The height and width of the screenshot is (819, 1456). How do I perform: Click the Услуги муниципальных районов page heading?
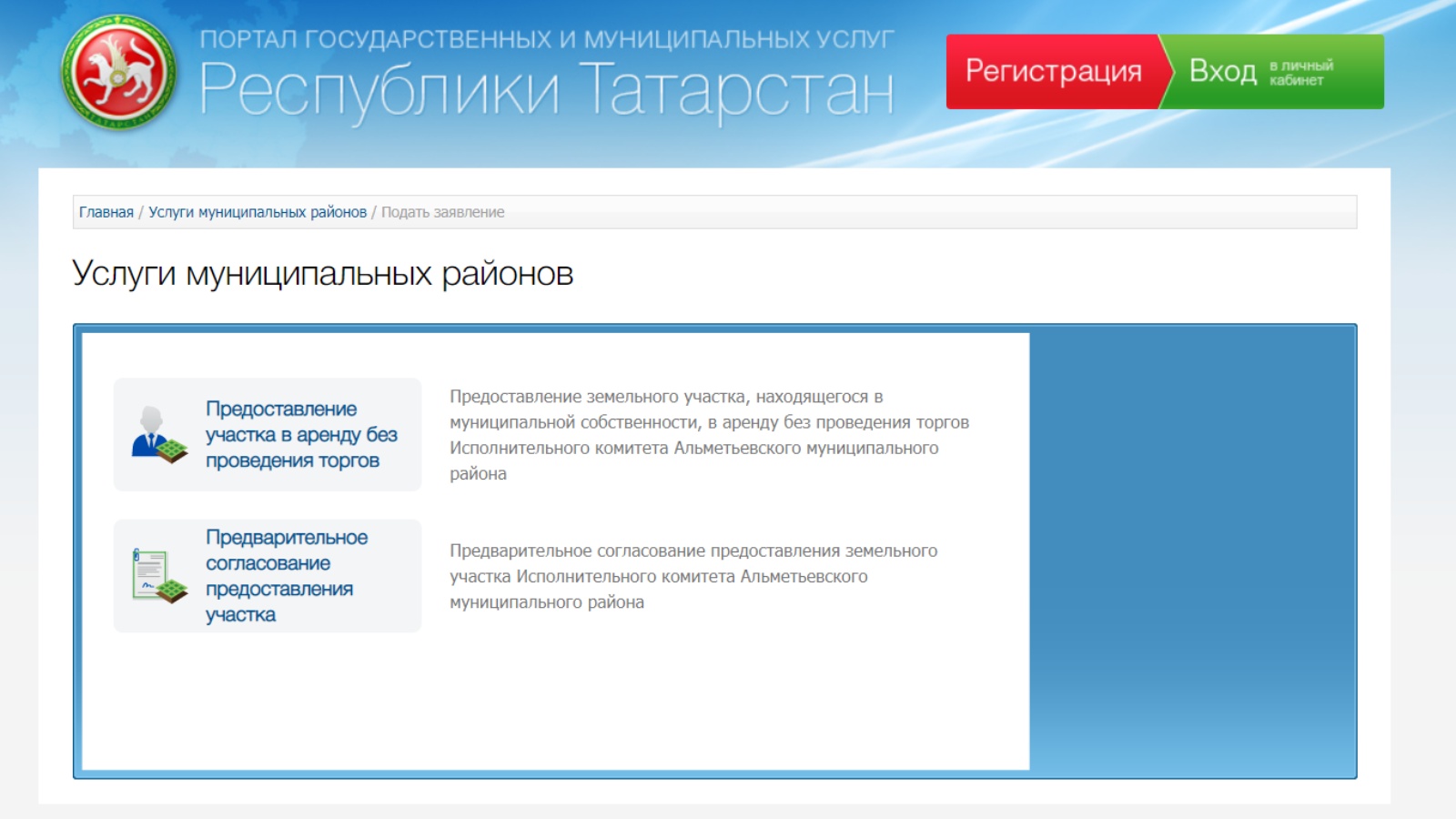pyautogui.click(x=323, y=273)
